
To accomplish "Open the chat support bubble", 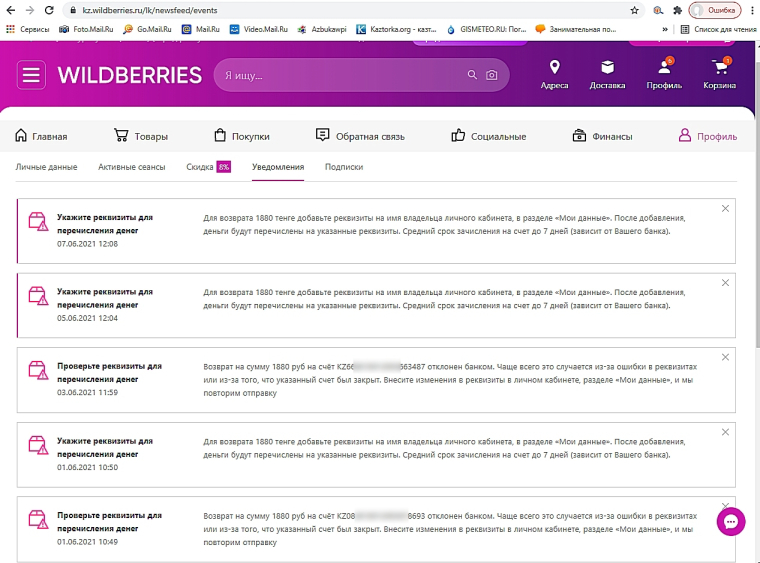I will pos(731,521).
